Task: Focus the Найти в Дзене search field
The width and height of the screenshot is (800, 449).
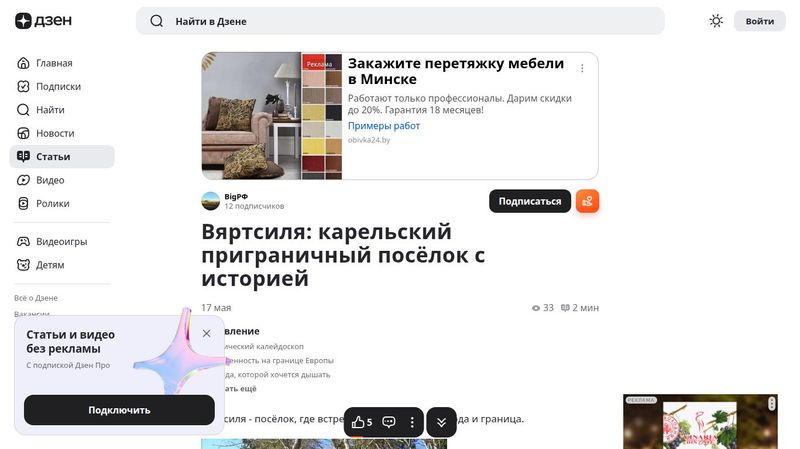Action: coord(400,21)
